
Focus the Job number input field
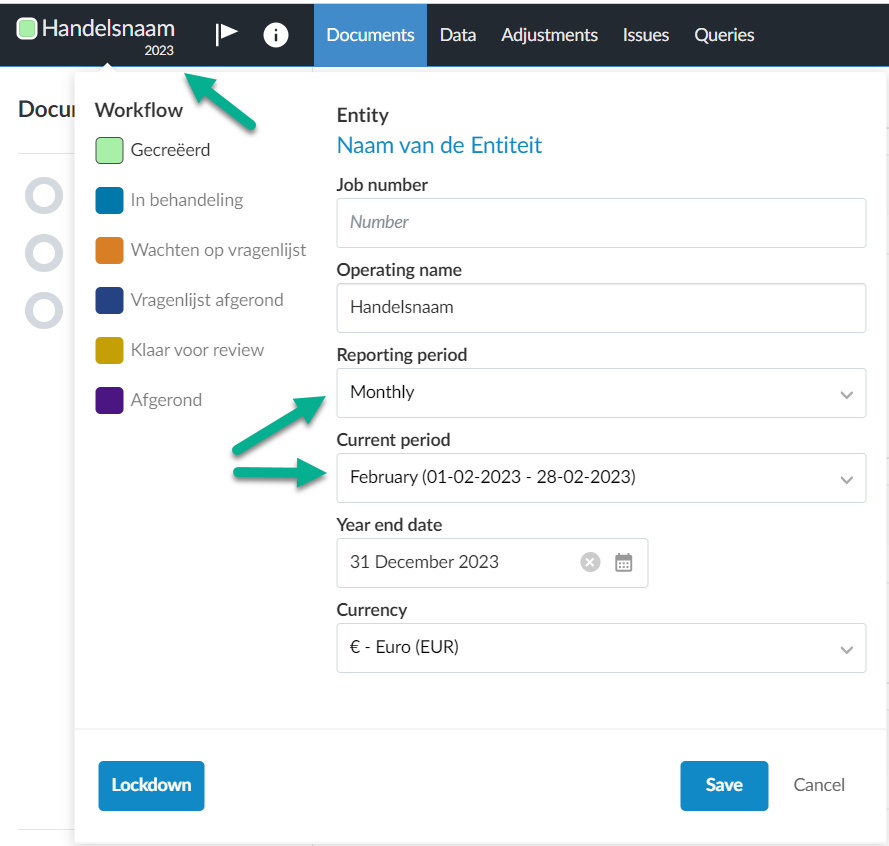click(601, 223)
